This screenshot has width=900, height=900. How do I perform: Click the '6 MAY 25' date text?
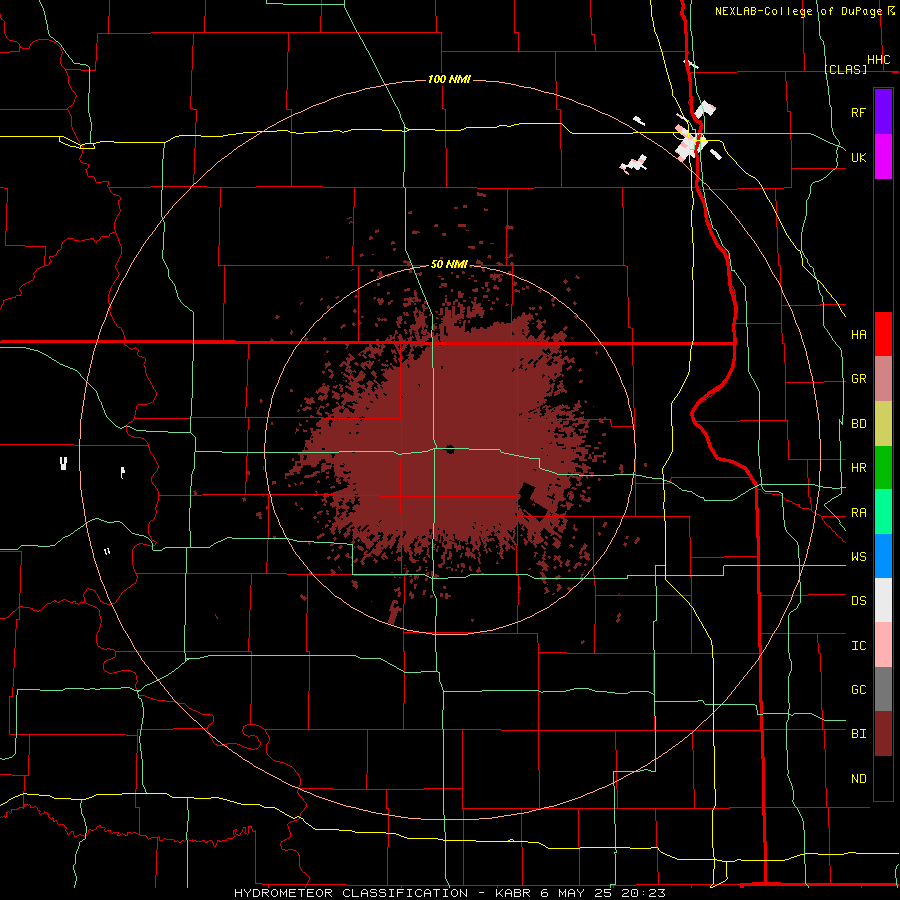tap(576, 893)
